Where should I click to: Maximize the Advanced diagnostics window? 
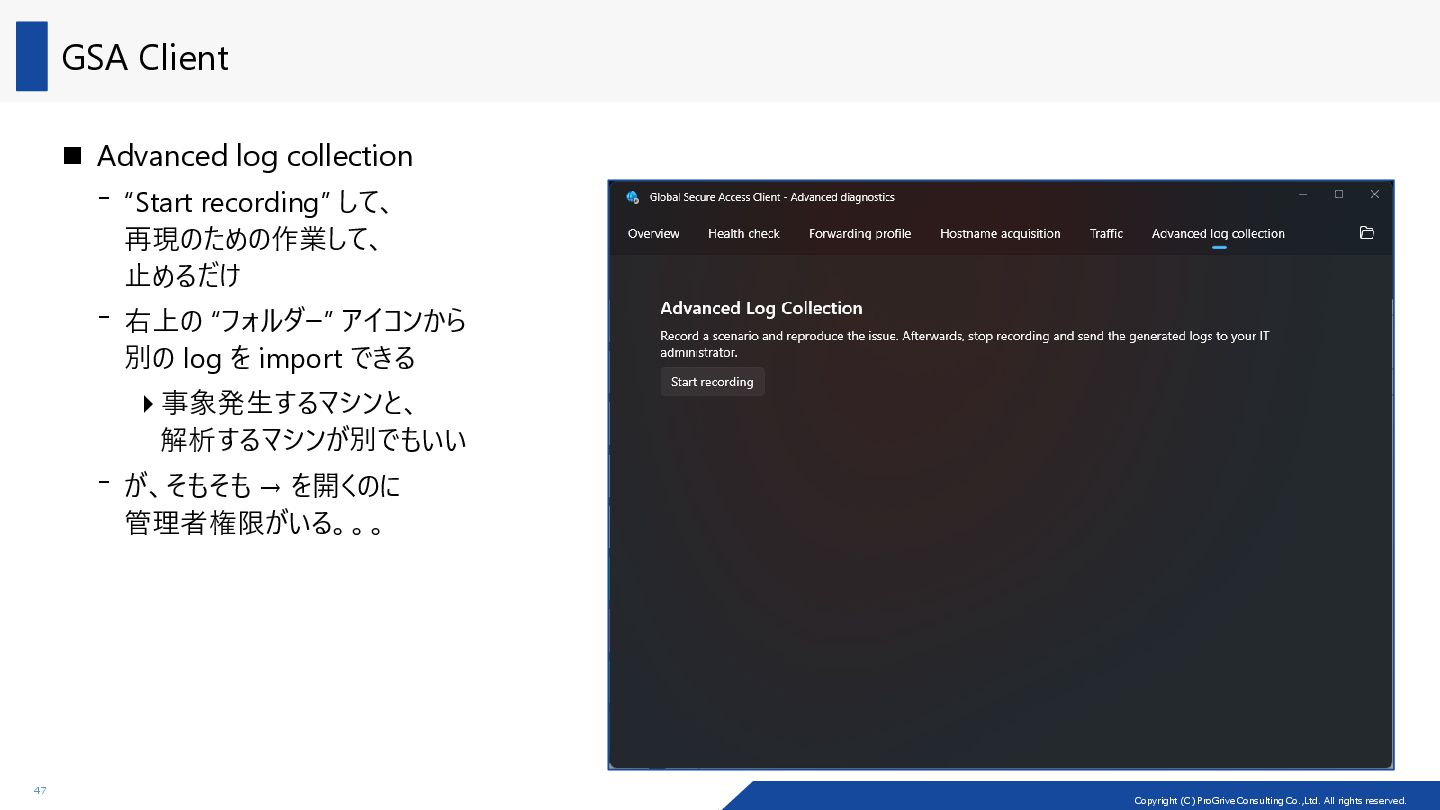tap(1339, 195)
